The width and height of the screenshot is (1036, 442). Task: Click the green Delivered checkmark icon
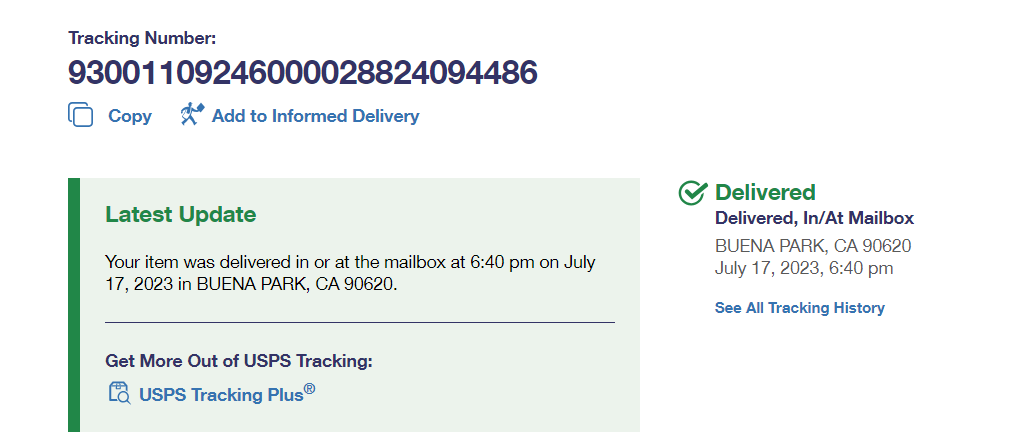click(x=692, y=193)
